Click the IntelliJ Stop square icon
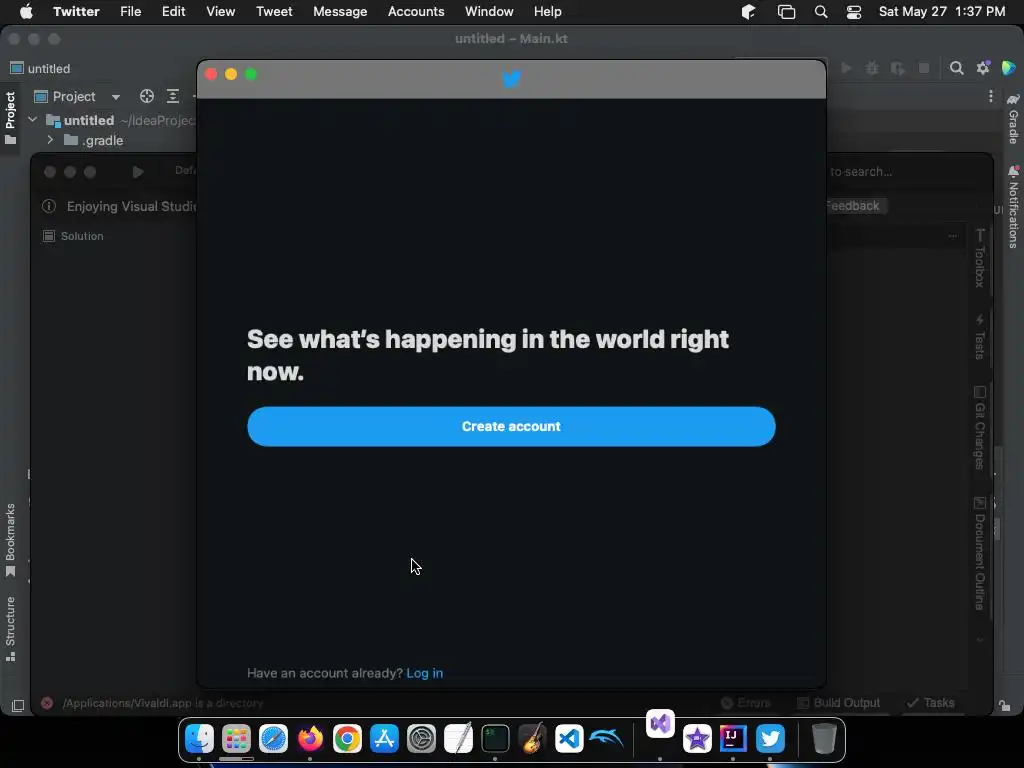Image resolution: width=1024 pixels, height=768 pixels. pos(923,68)
